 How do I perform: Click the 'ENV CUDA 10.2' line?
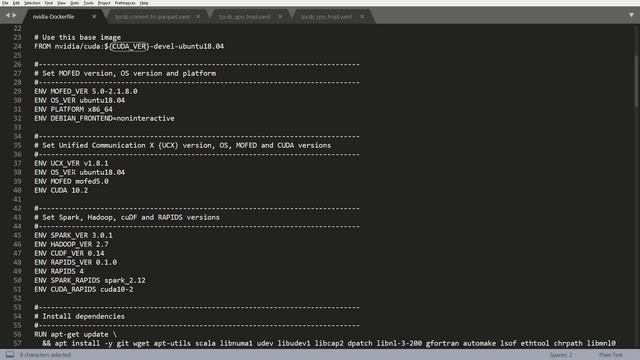[x=61, y=190]
